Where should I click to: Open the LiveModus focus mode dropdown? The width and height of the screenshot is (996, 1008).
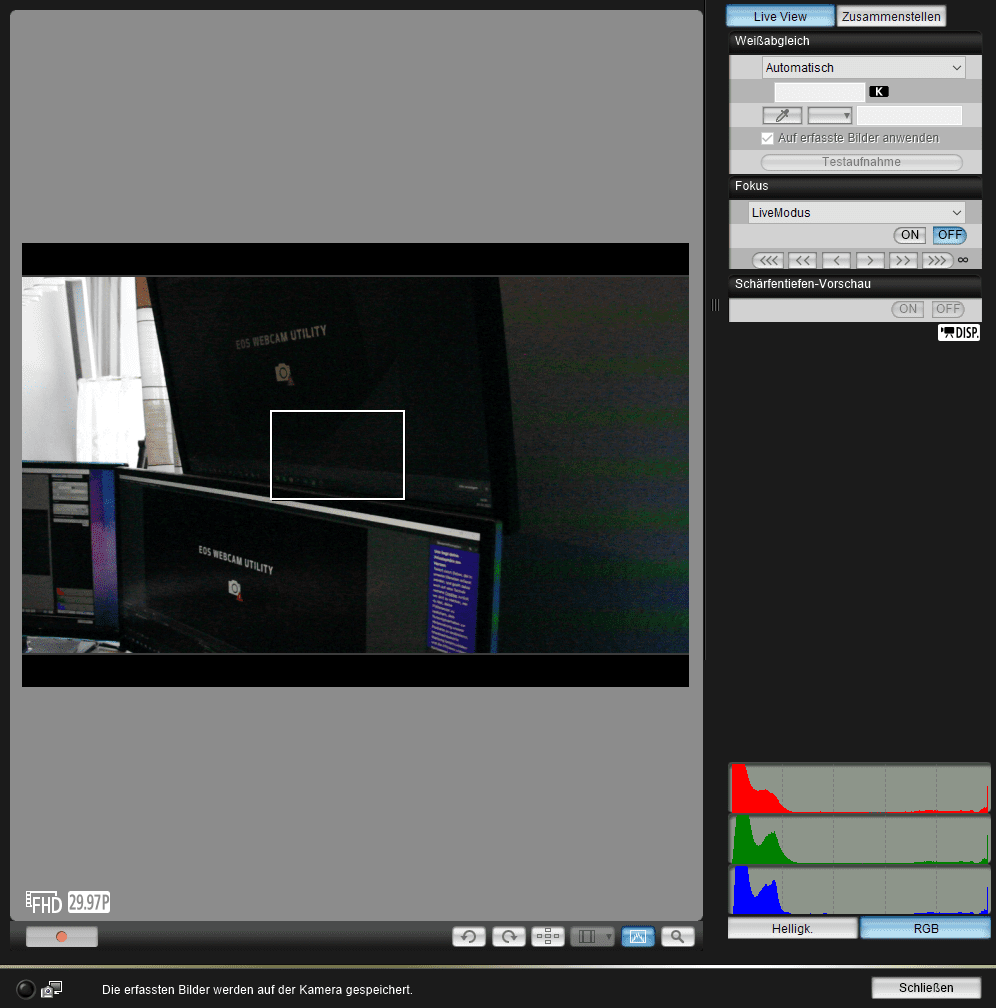[x=856, y=213]
